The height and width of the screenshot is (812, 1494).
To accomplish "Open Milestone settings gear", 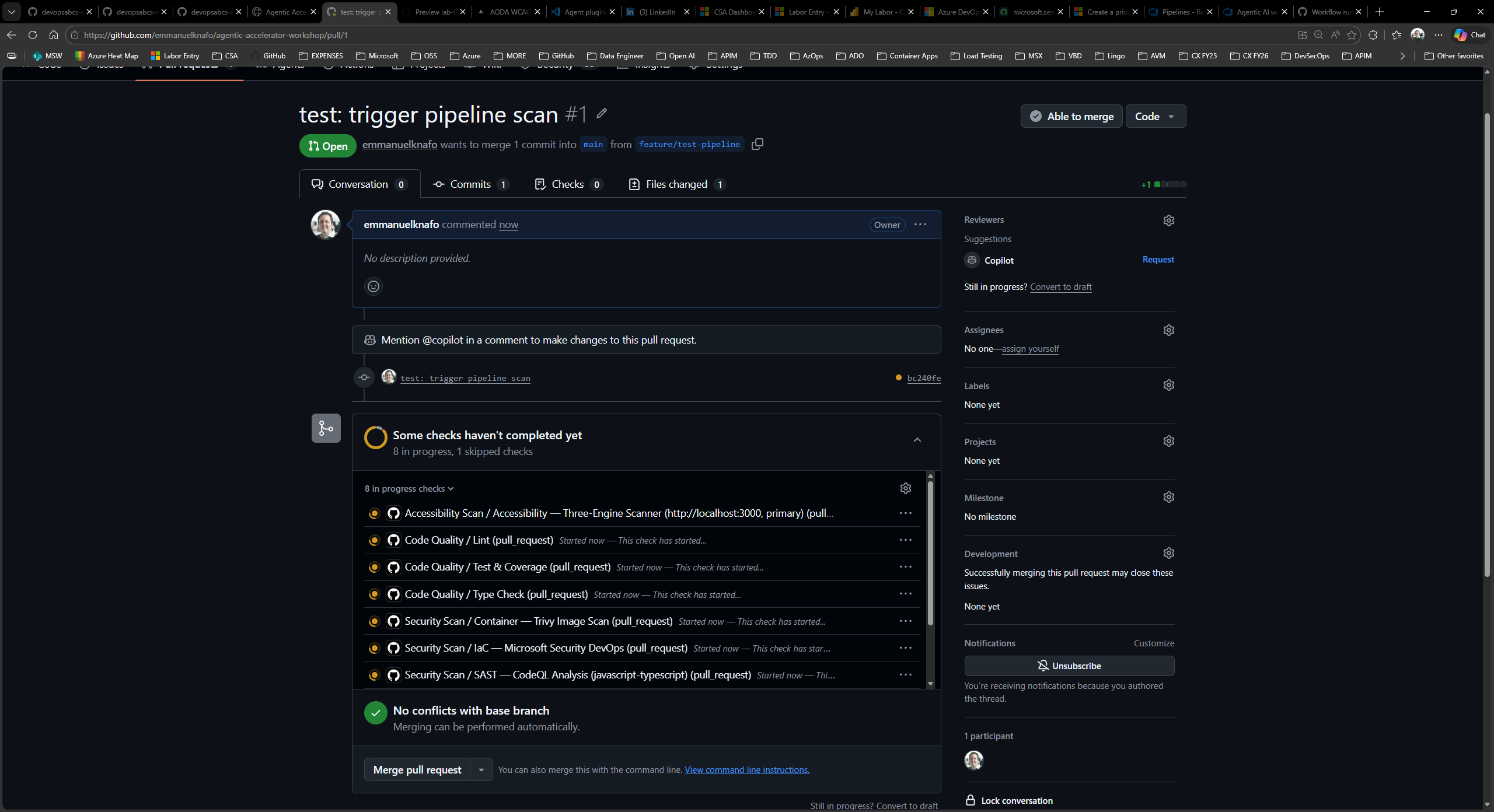I will (1169, 497).
